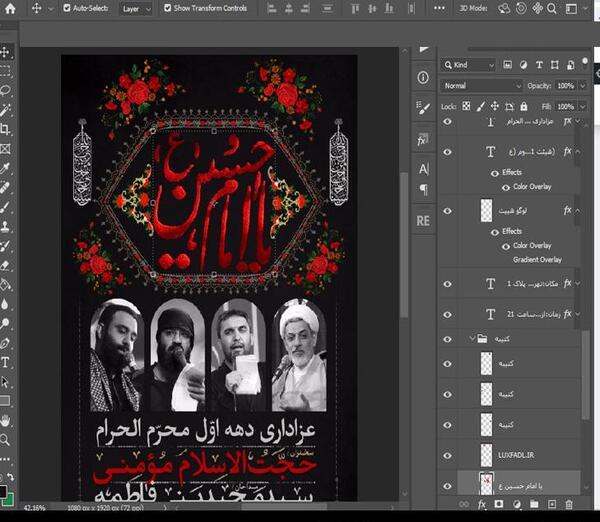This screenshot has height=522, width=600.
Task: Collapse the كتيبه group folder
Action: 473,338
